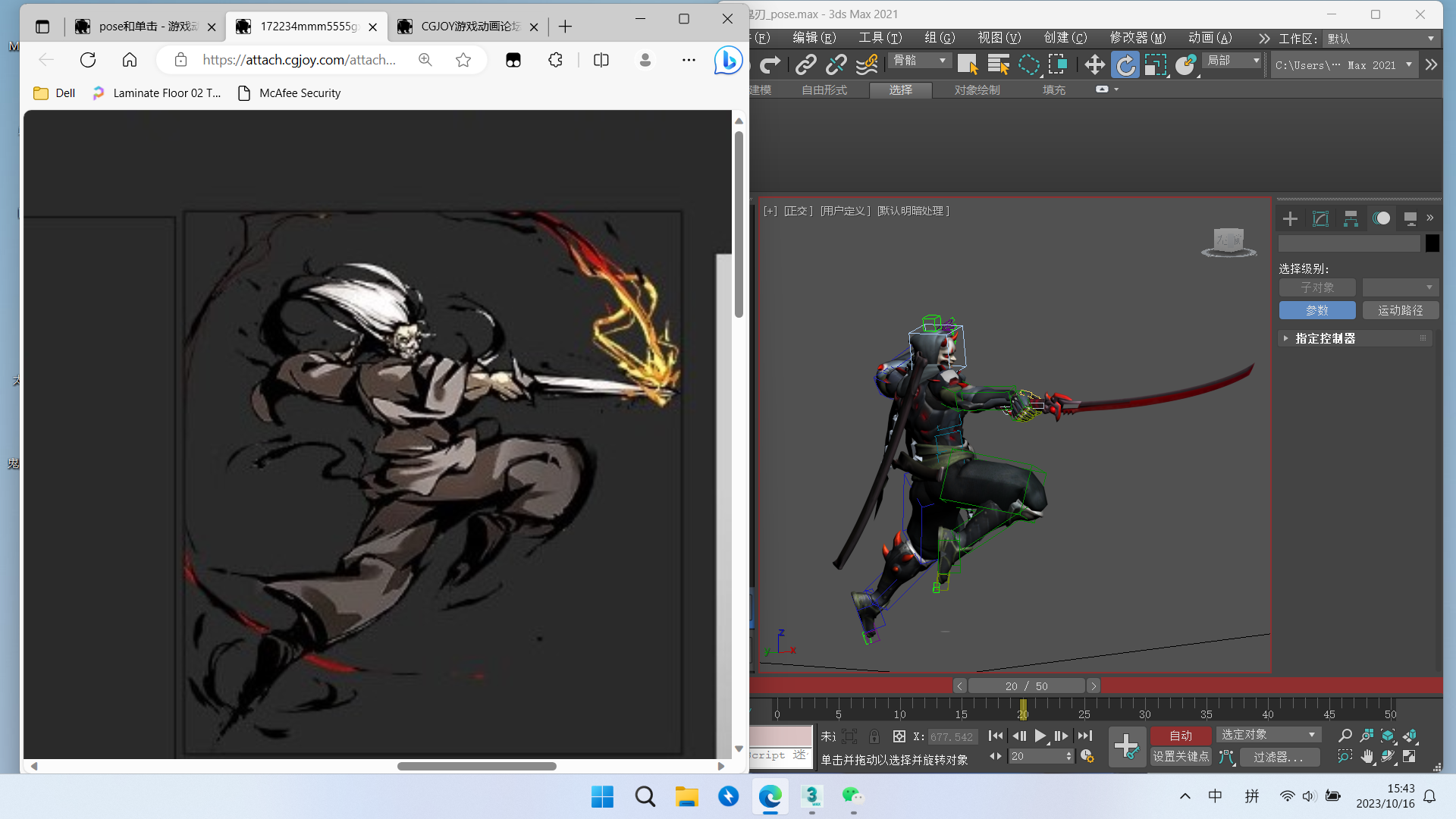
Task: Activate the Select and Move tool
Action: click(x=1094, y=65)
